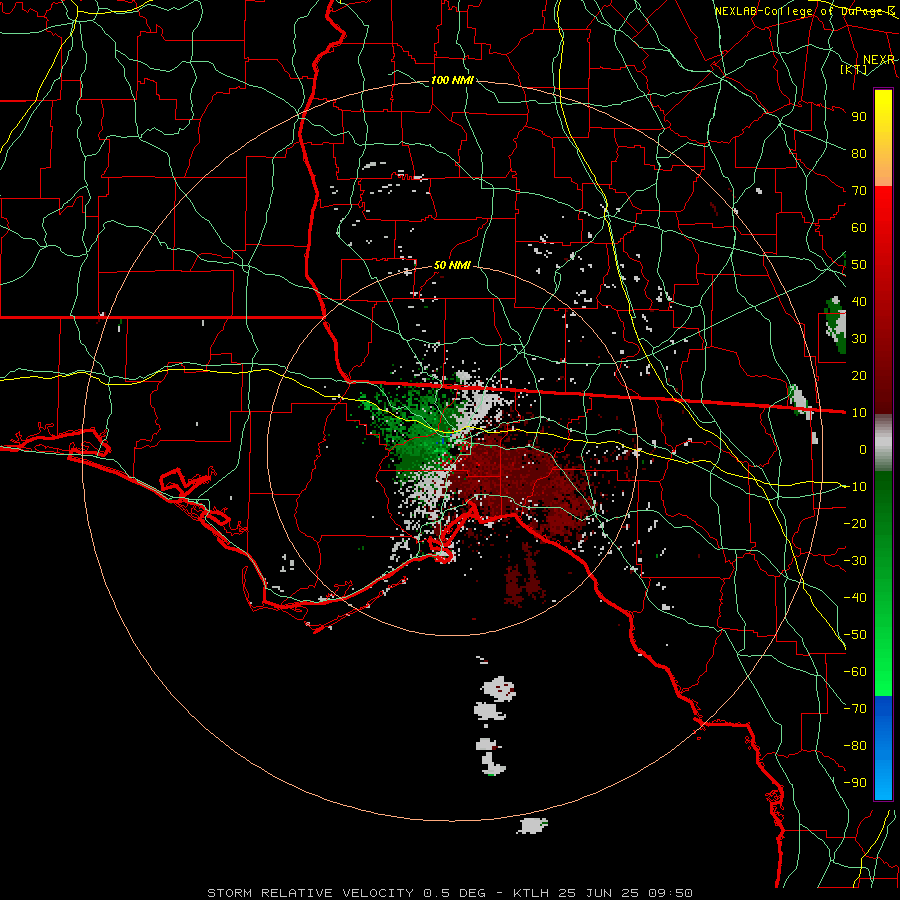Click the '100 NMI' range ring label
This screenshot has height=900, width=900.
click(452, 80)
